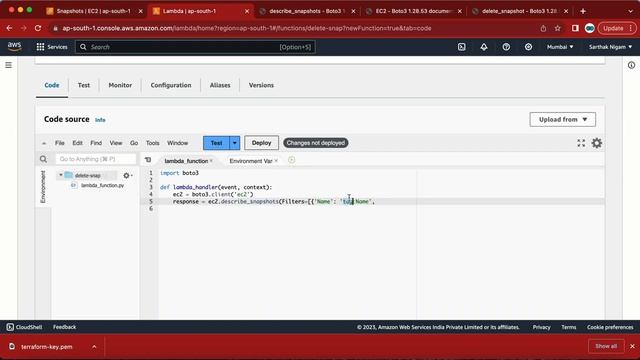Focus the Go to Anything input

coord(96,159)
